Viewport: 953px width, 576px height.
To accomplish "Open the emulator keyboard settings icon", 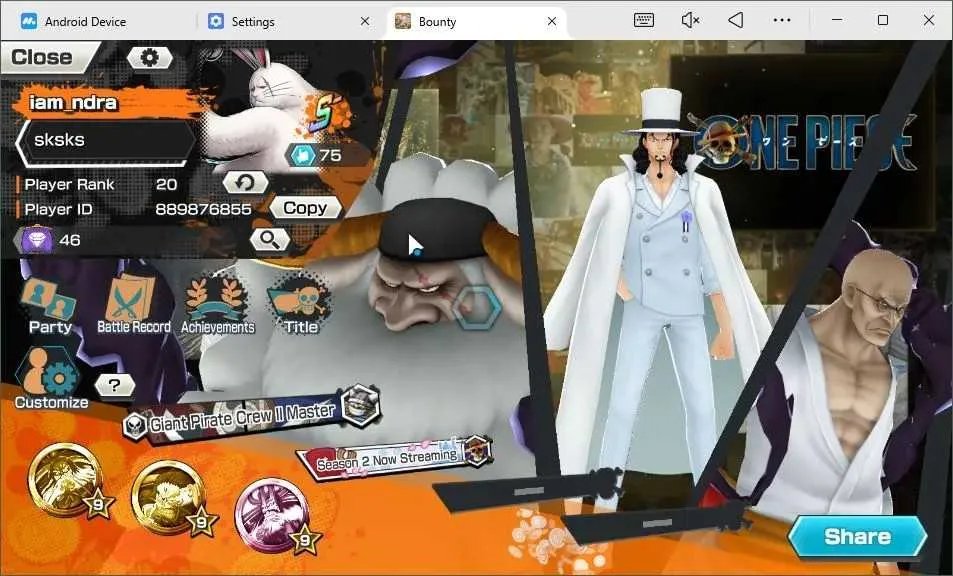I will [x=644, y=20].
